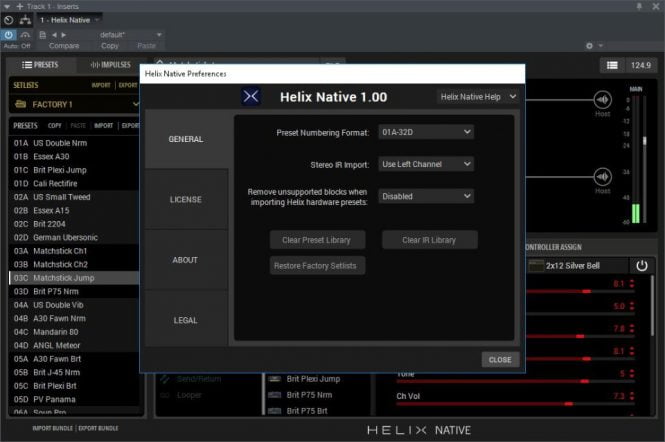The width and height of the screenshot is (665, 442).
Task: Click the Brit P75 Brt amp icon in model list
Action: tap(274, 411)
